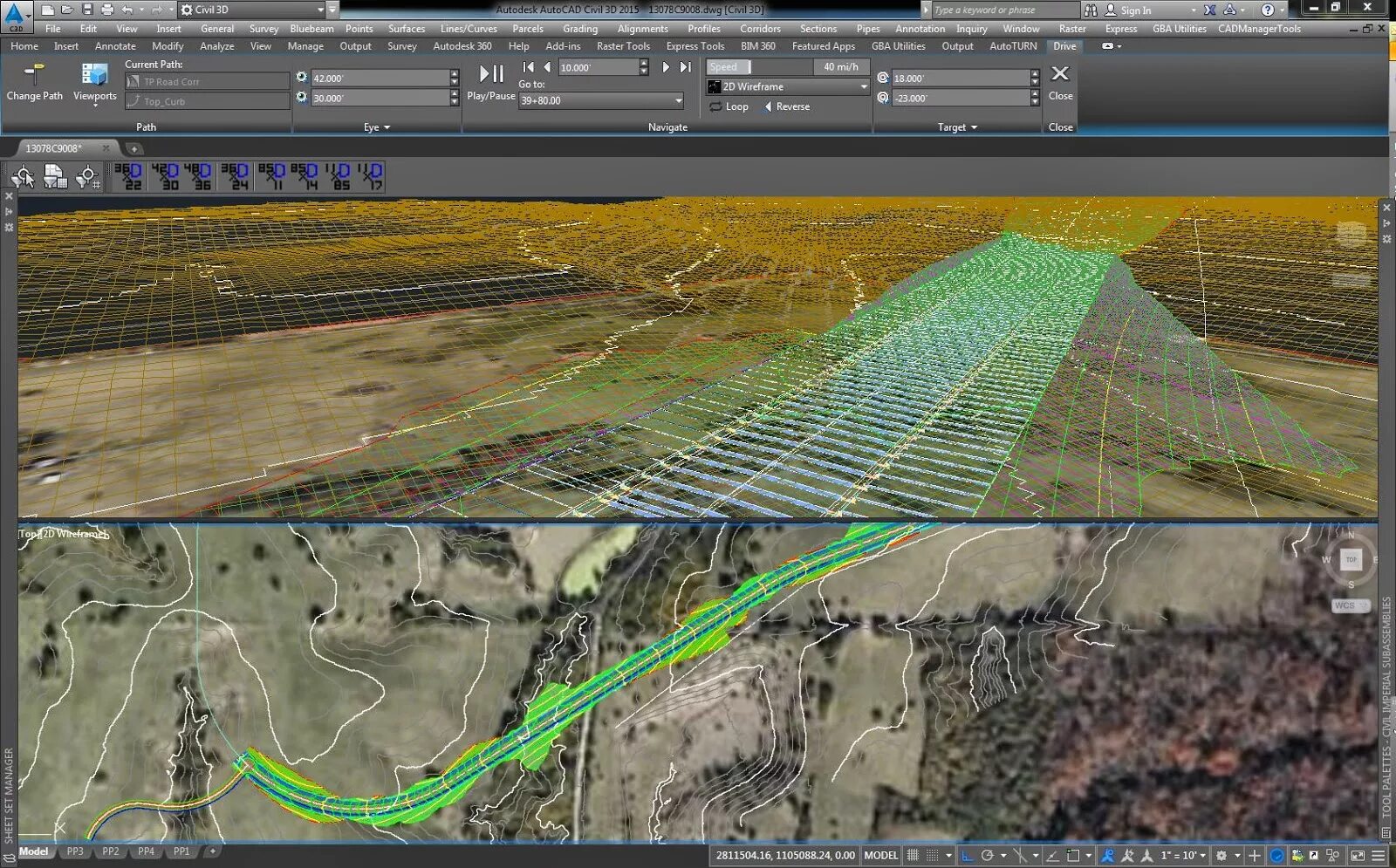This screenshot has width=1396, height=868.
Task: Click the 36D/22 surface label icon
Action: click(128, 176)
